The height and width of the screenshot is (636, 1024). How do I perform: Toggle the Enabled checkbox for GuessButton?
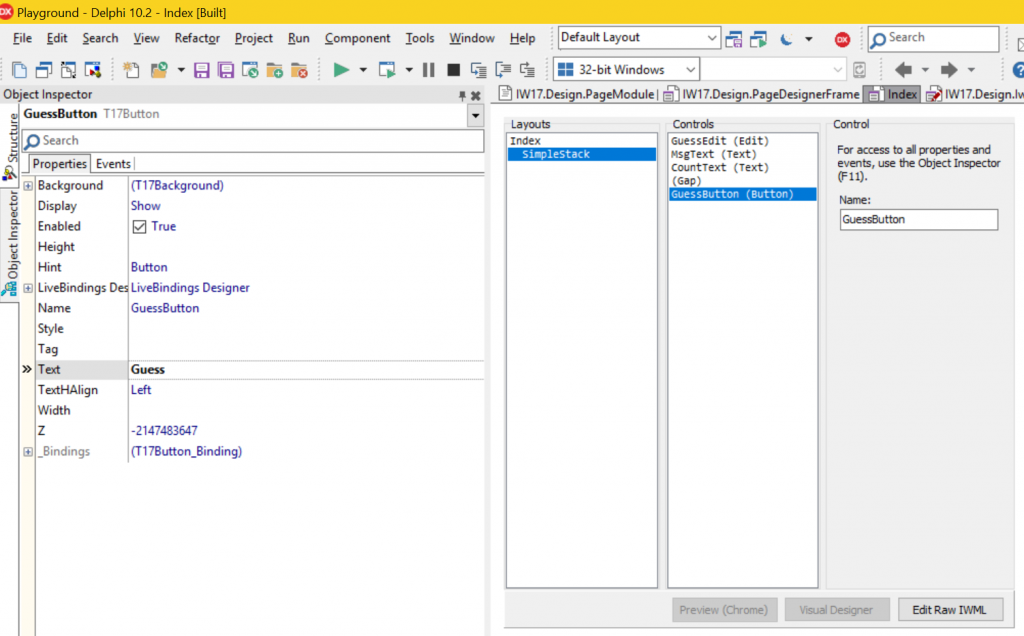point(141,226)
